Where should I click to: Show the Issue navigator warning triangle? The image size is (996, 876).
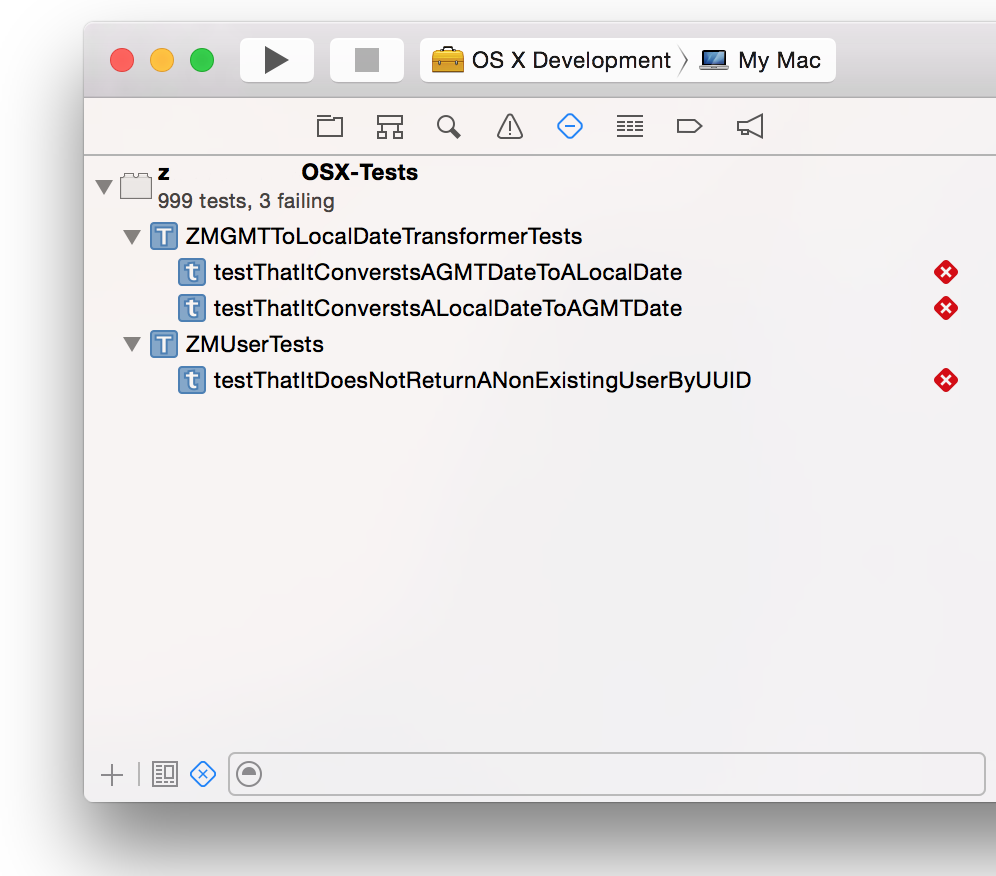509,126
